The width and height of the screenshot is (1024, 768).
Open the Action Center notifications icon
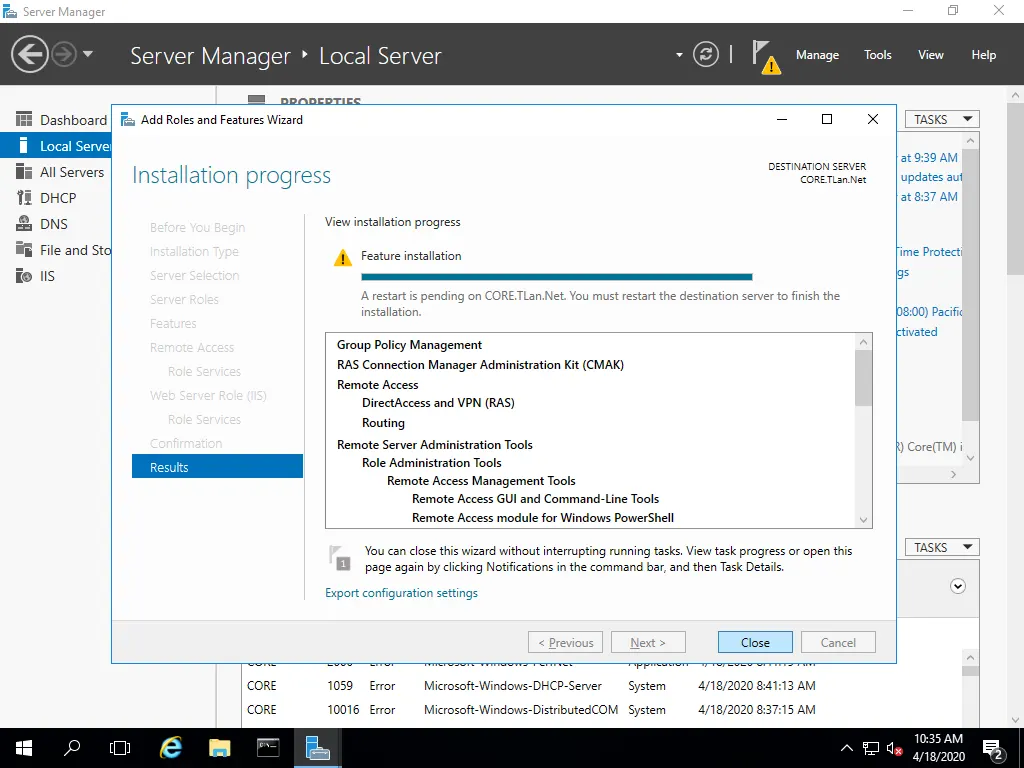click(992, 748)
